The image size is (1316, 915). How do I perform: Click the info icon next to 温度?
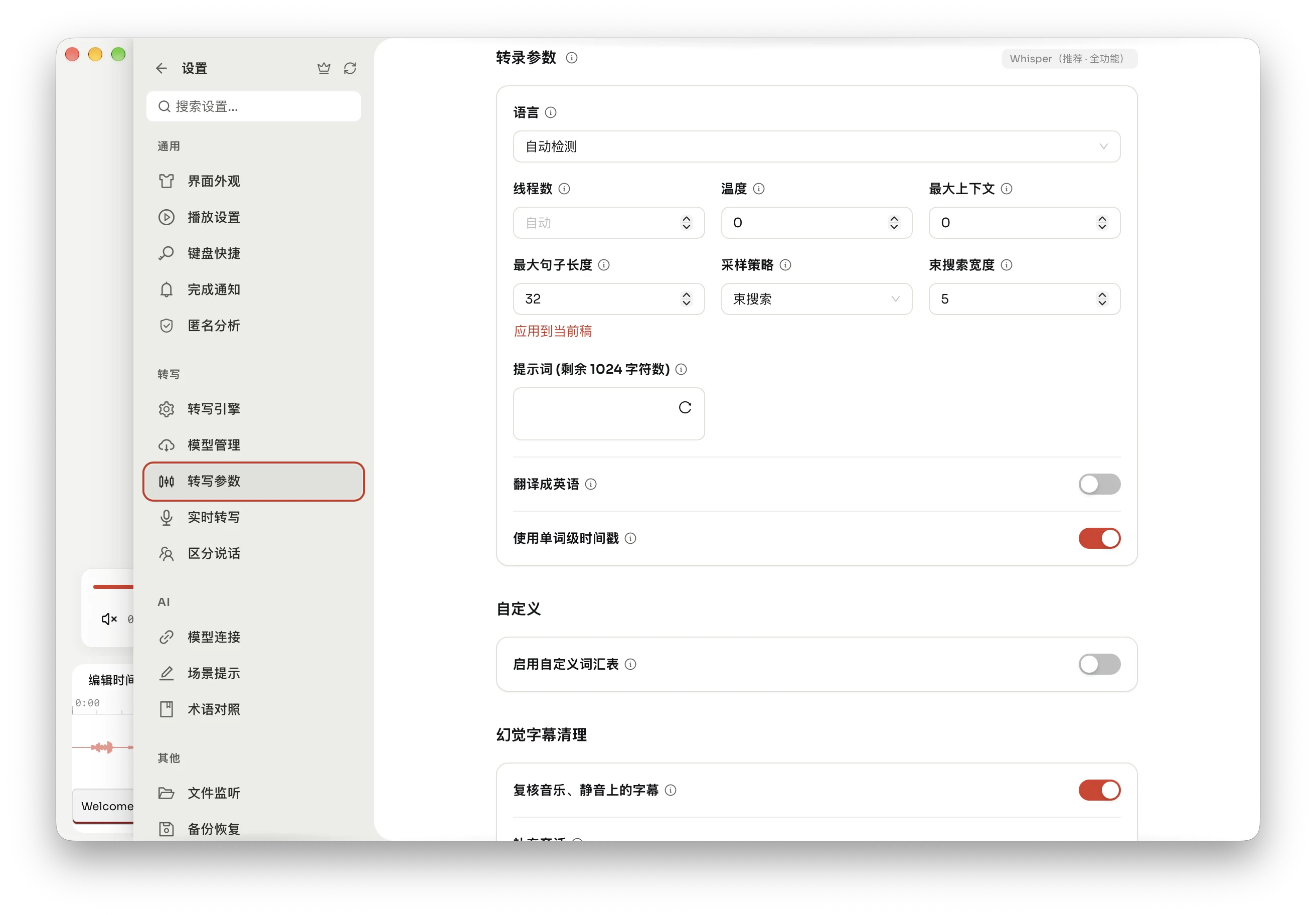(759, 189)
